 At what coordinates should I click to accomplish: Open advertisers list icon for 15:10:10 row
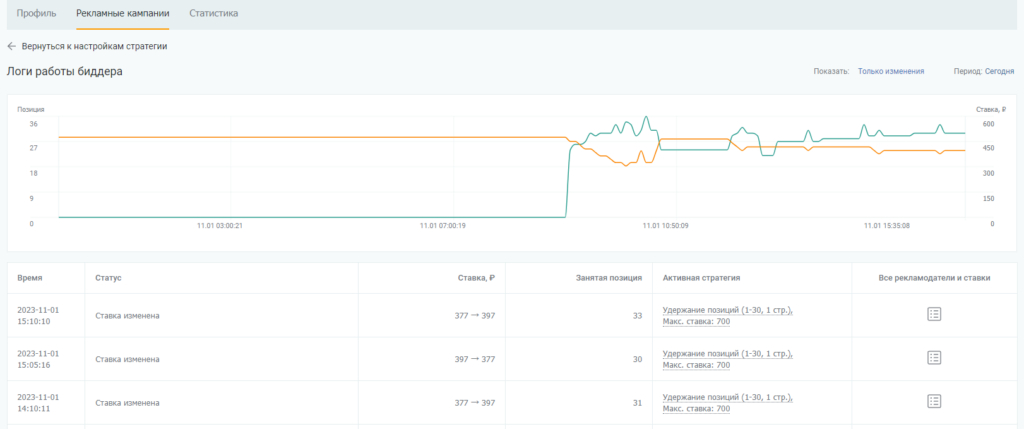coord(934,314)
